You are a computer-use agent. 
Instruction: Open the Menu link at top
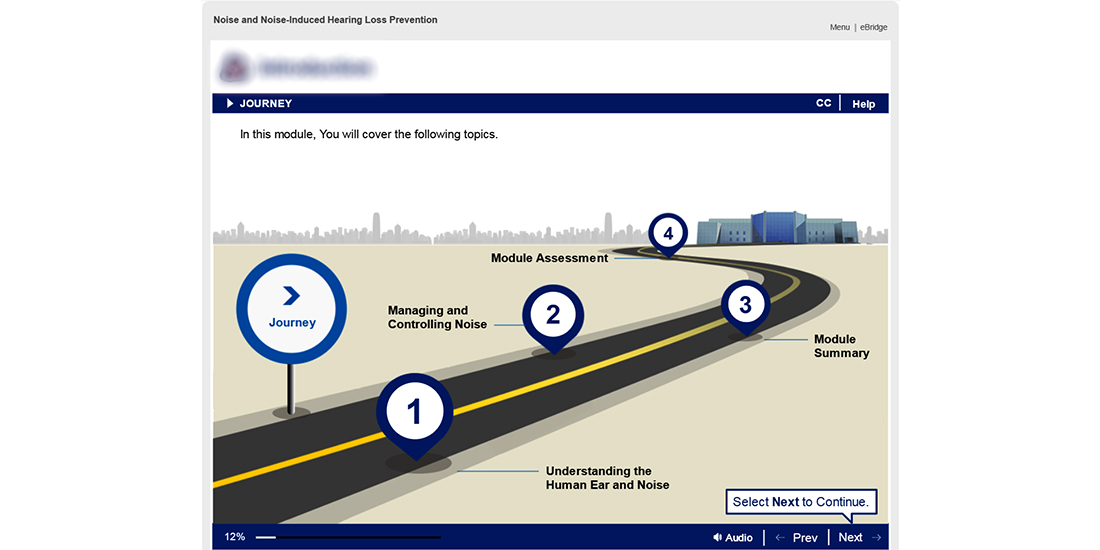839,27
